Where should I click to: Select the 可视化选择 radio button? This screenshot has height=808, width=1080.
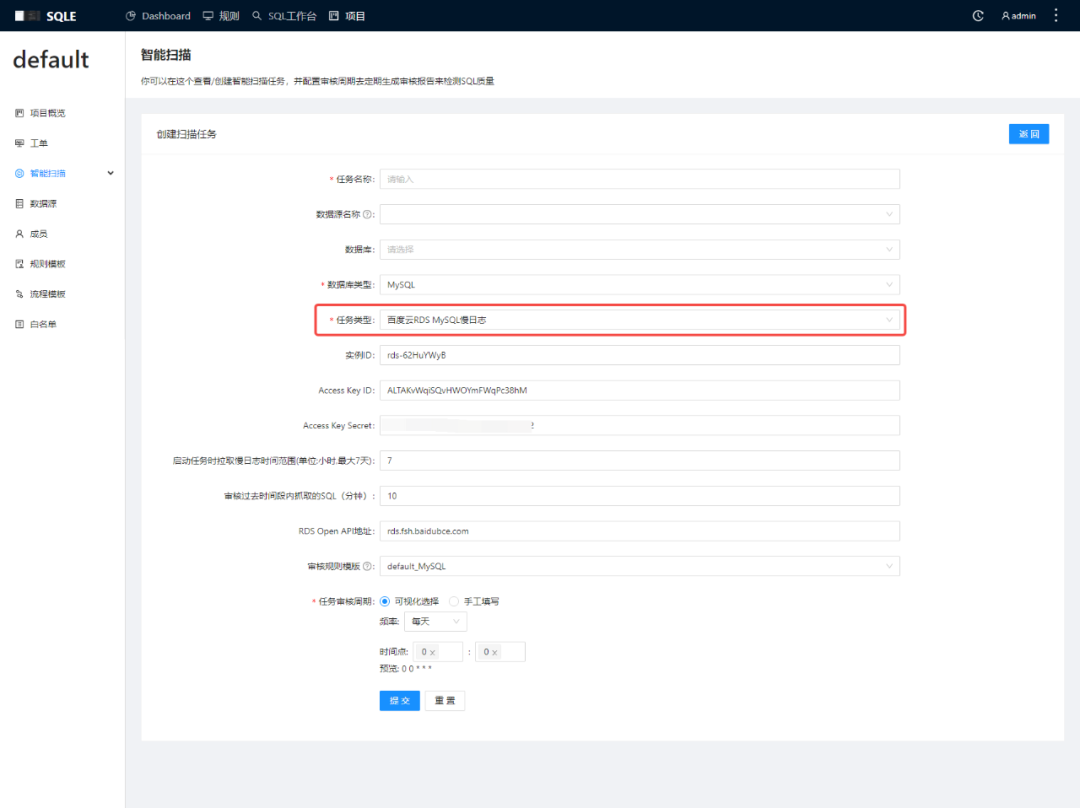click(385, 601)
